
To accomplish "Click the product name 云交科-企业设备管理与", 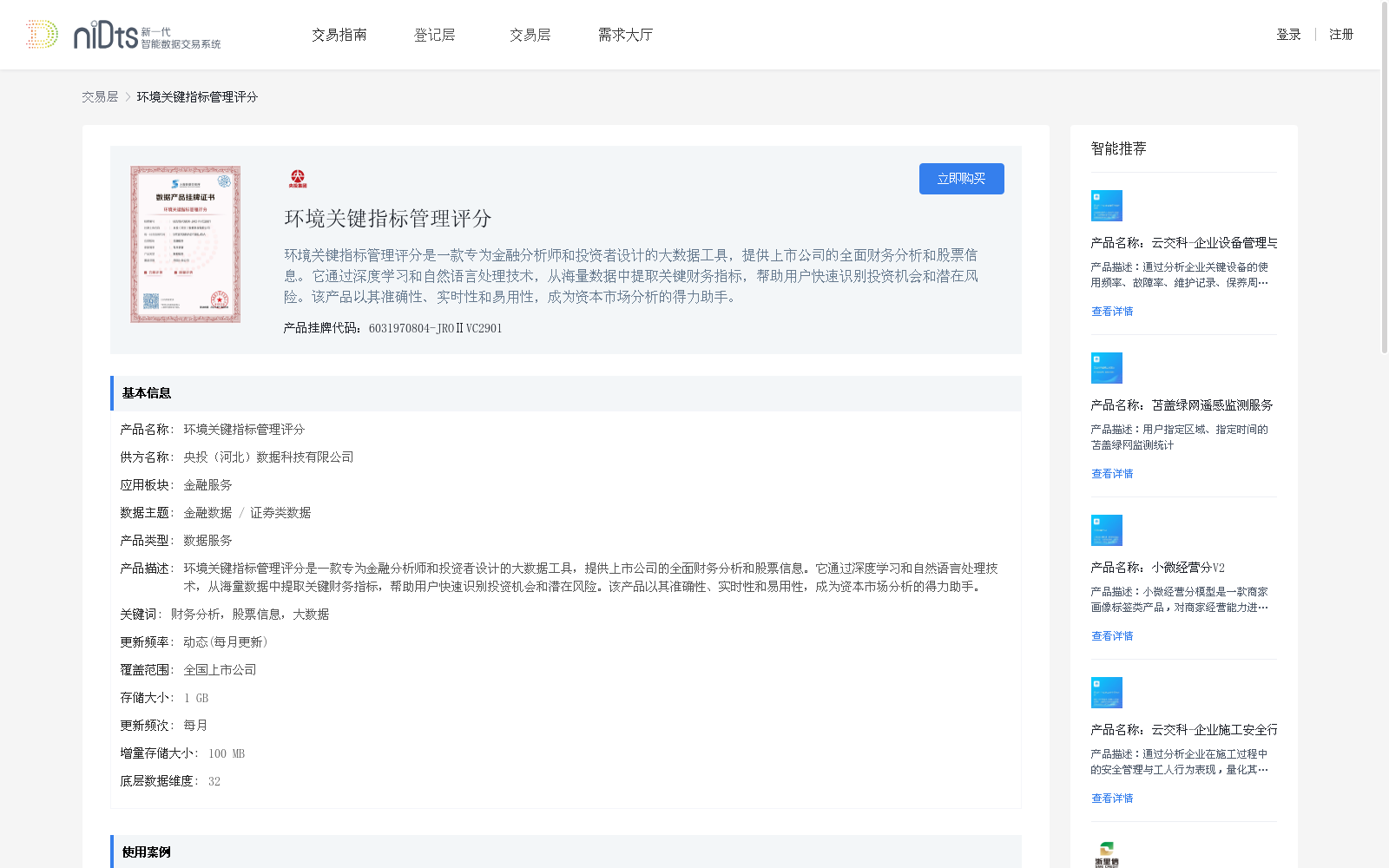I will point(1215,243).
